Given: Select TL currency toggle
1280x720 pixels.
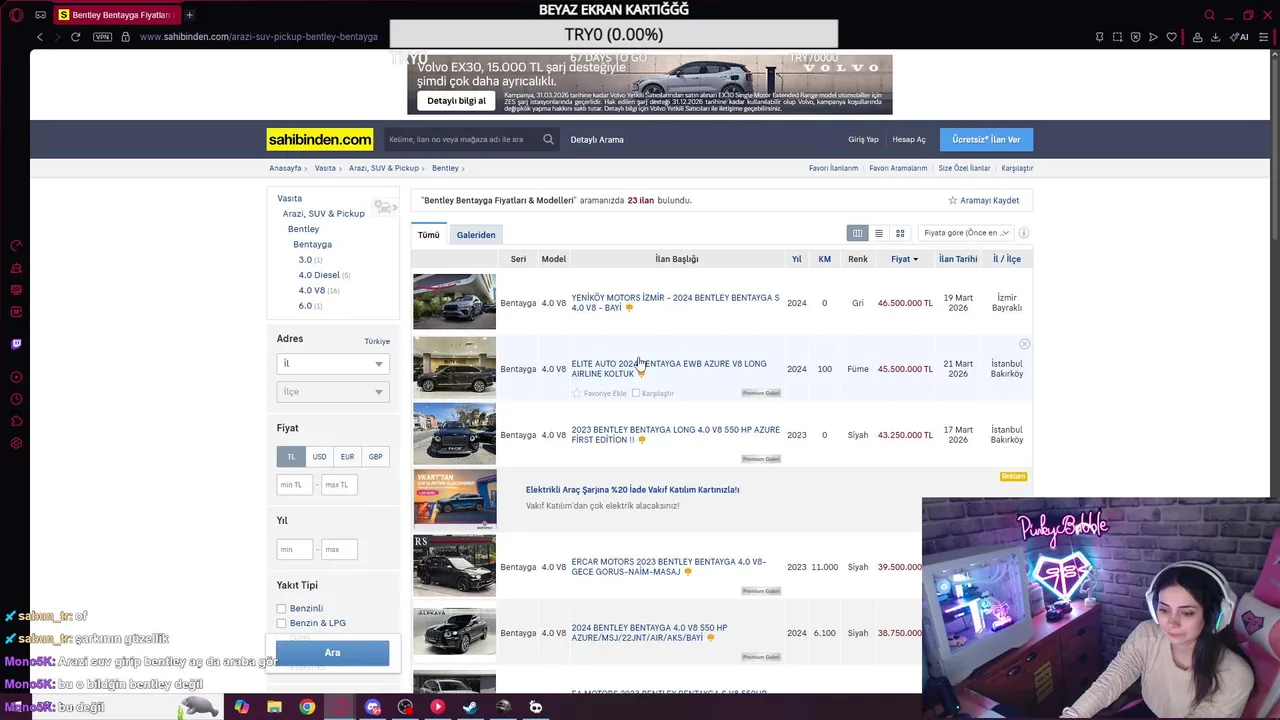Looking at the screenshot, I should [291, 456].
